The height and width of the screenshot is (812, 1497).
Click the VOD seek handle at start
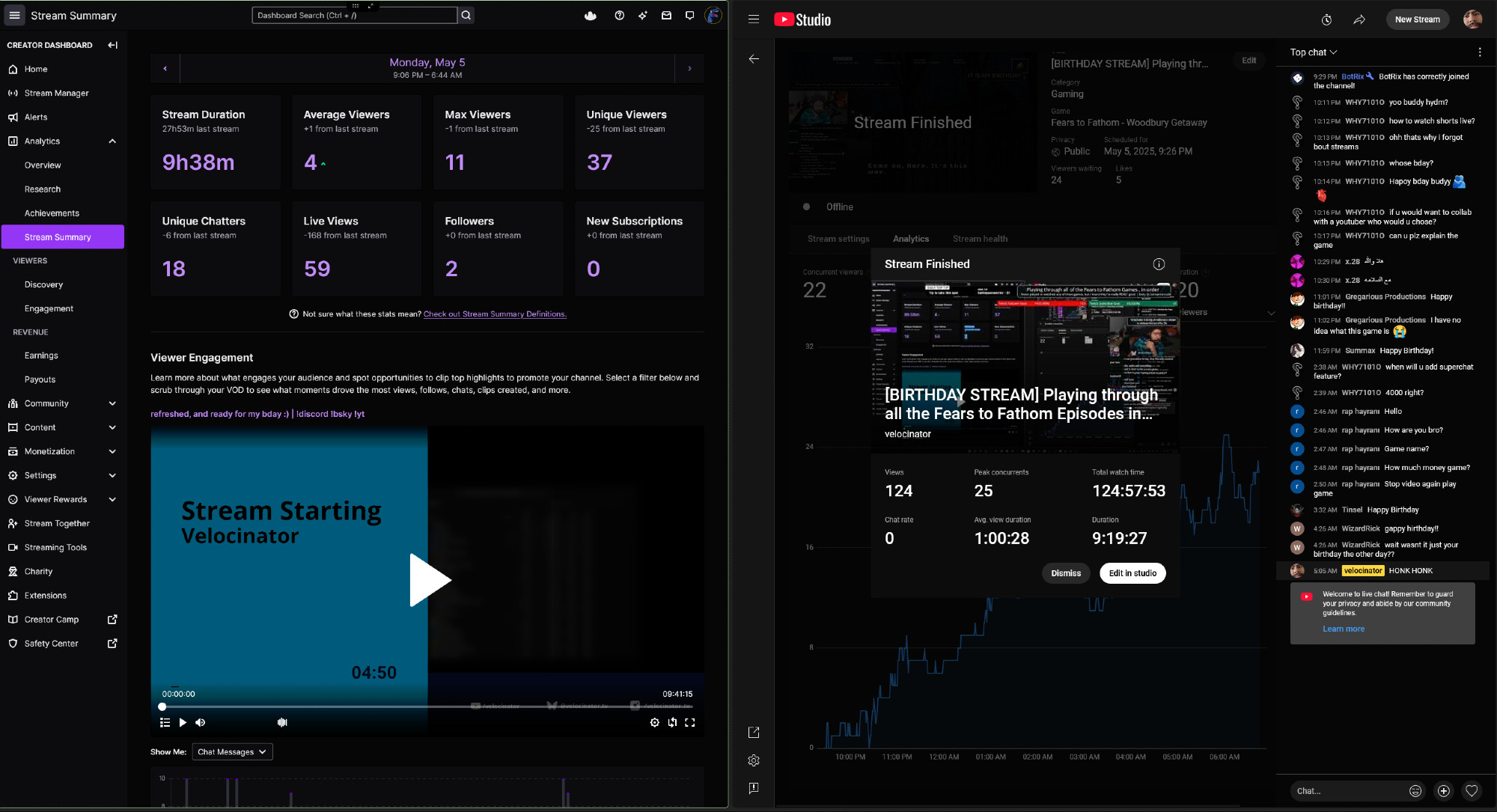point(162,706)
